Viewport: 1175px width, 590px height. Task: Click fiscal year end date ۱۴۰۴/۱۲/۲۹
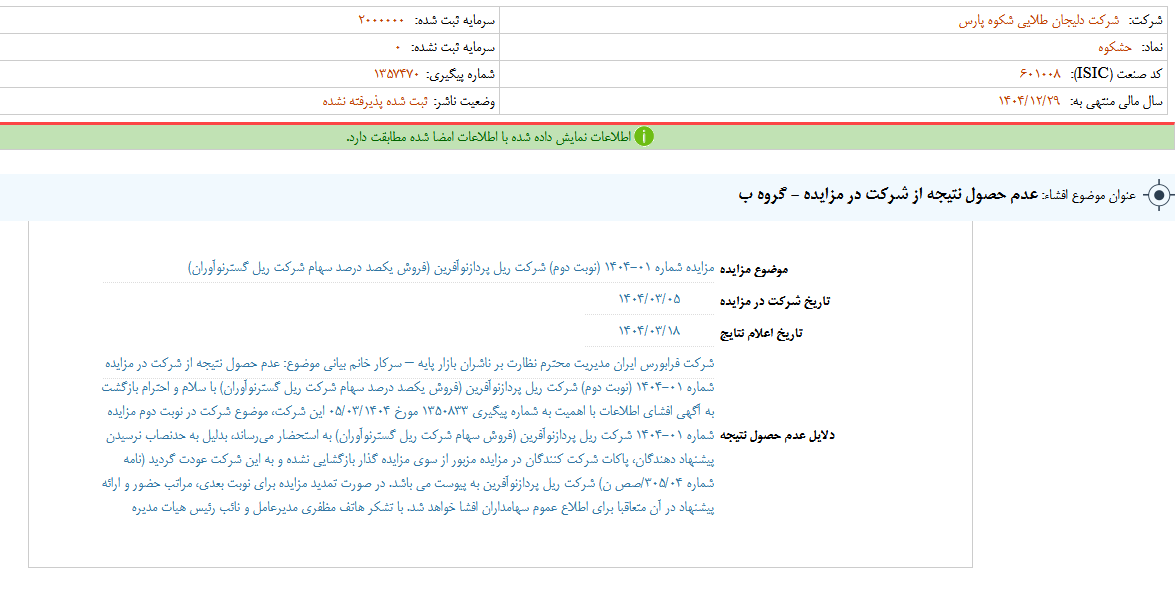1030,100
